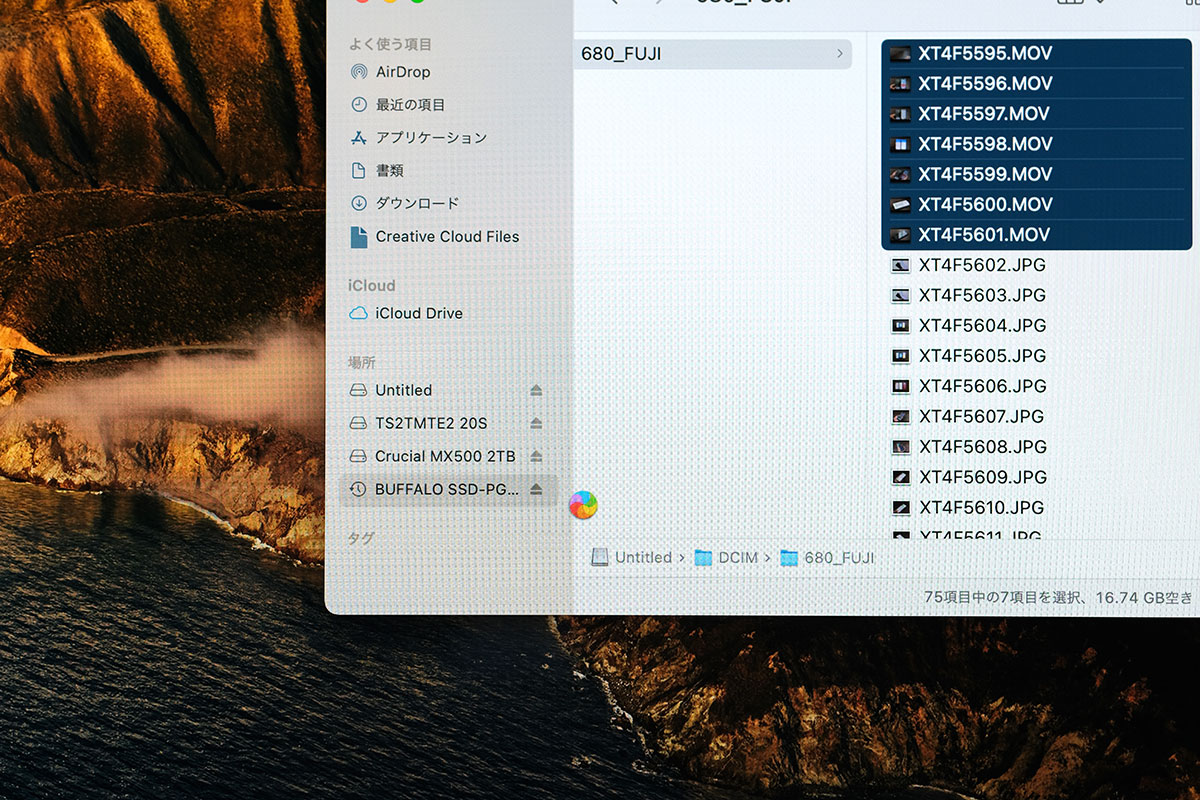Screen dimensions: 1200x800
Task: Click the status text 75項目中の7項目を選択
Action: click(1002, 597)
